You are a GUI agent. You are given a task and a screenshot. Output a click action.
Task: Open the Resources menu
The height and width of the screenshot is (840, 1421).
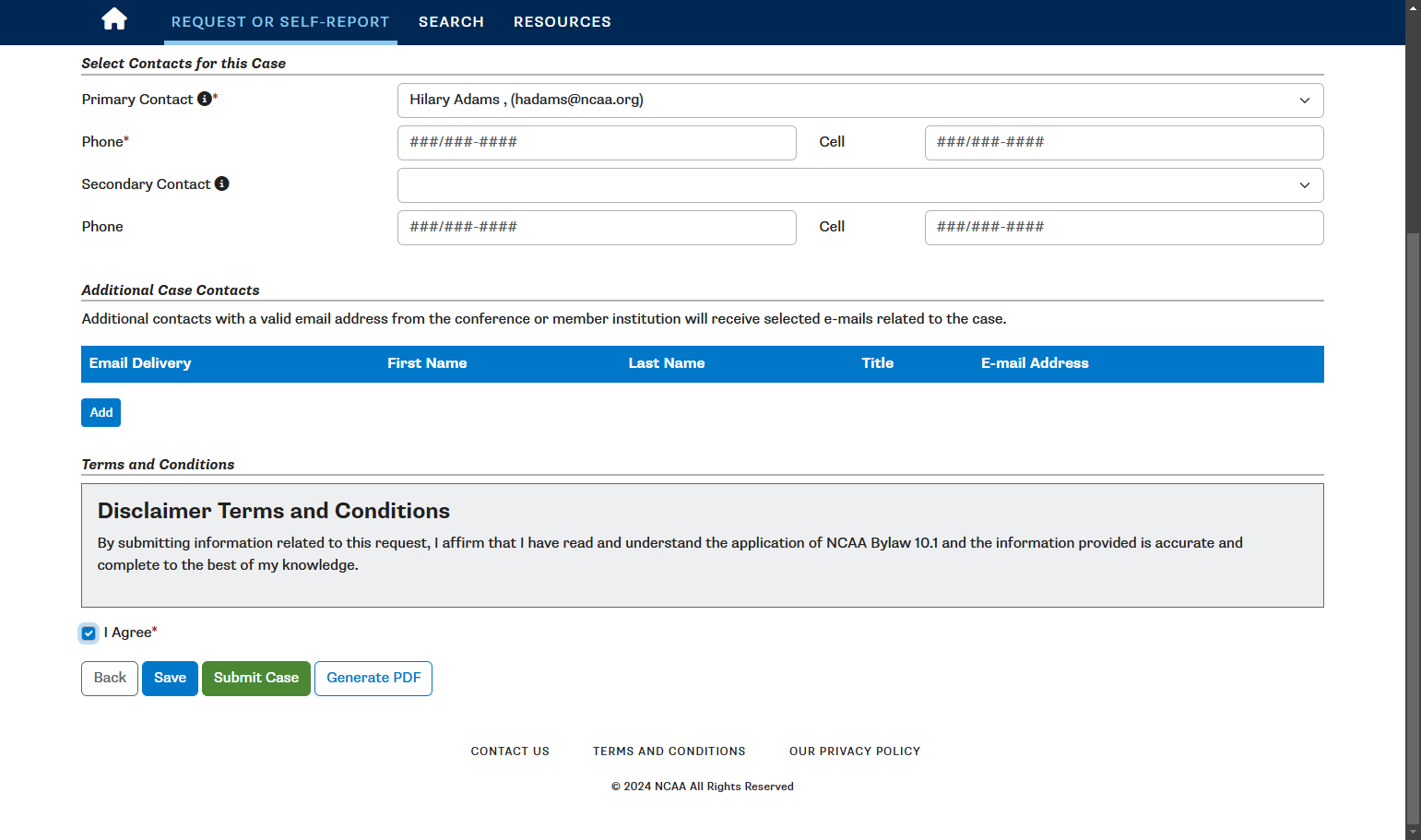tap(562, 22)
